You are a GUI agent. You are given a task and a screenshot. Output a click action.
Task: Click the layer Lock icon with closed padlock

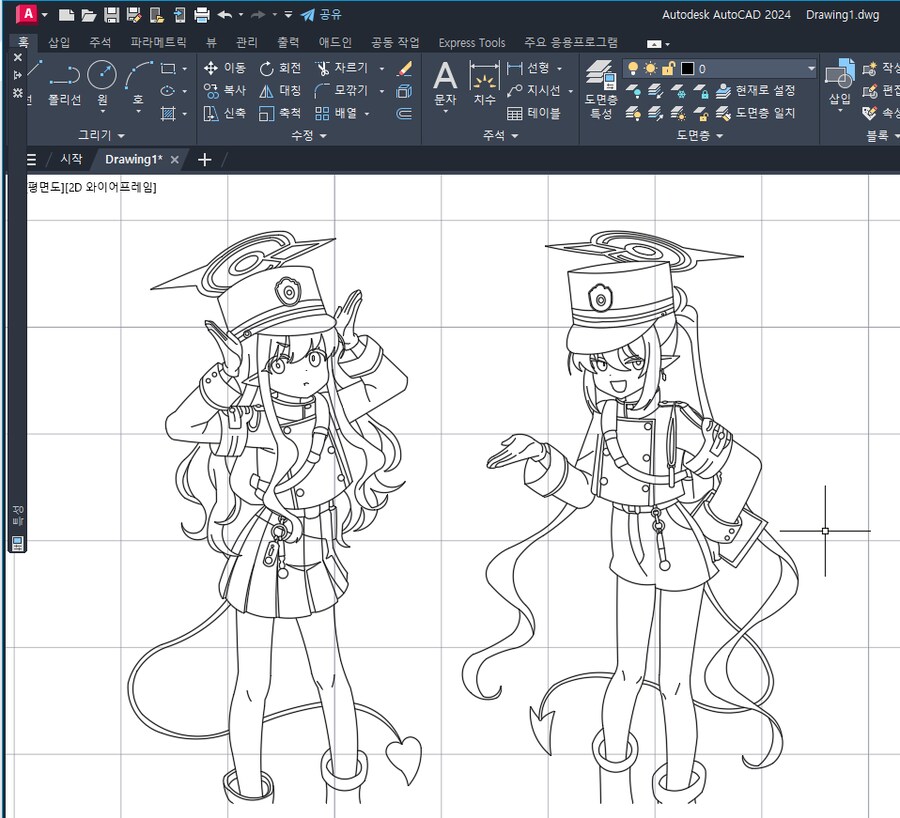pos(700,91)
